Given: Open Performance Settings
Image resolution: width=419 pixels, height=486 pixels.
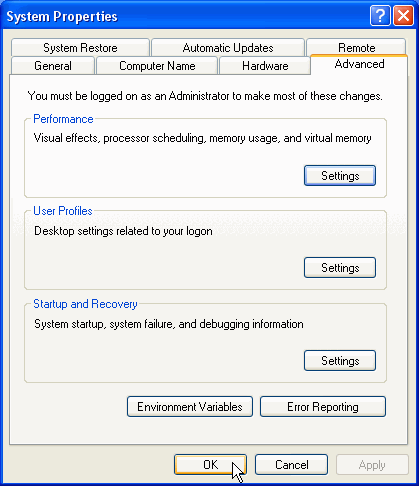Looking at the screenshot, I should [x=340, y=175].
